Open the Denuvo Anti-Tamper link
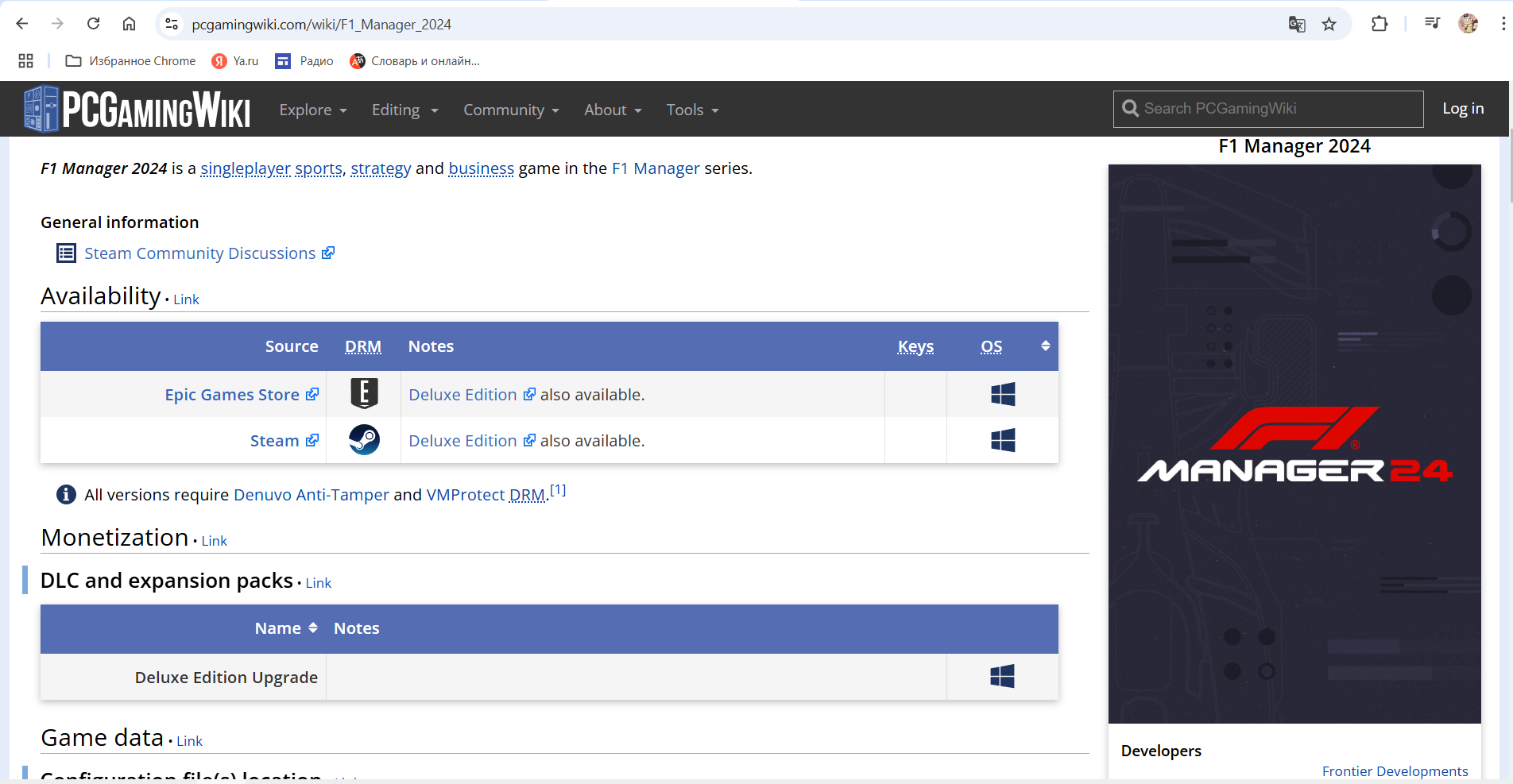This screenshot has width=1513, height=784. (x=311, y=495)
